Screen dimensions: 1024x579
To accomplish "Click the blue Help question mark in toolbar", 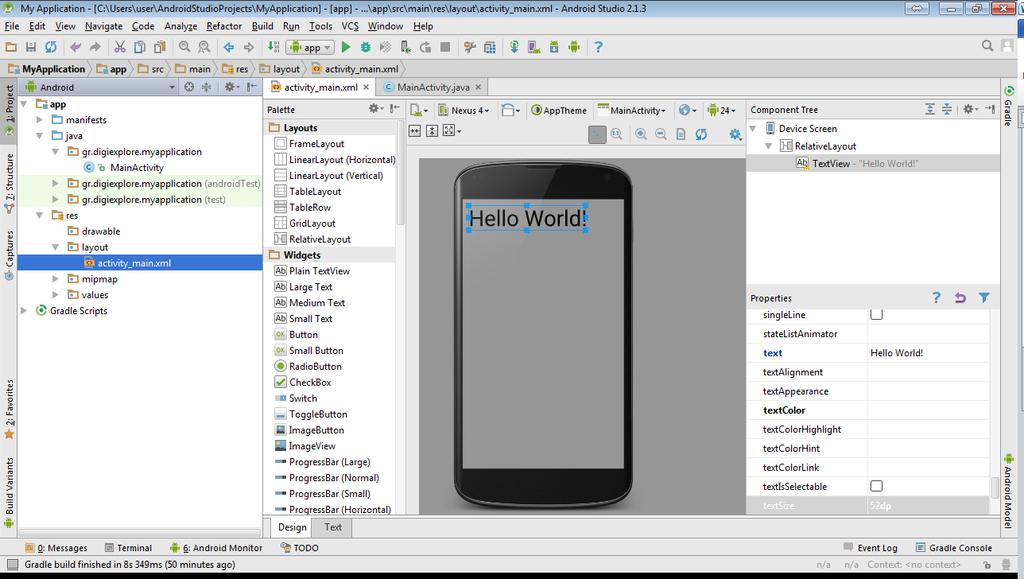I will 598,47.
